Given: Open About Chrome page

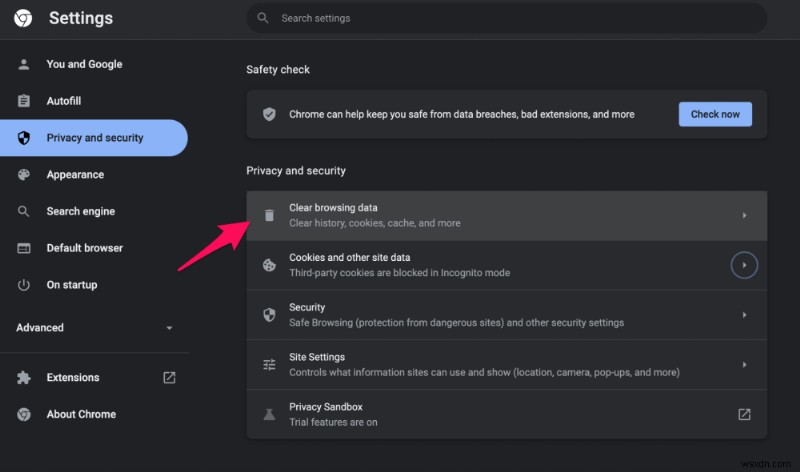Looking at the screenshot, I should 81,414.
